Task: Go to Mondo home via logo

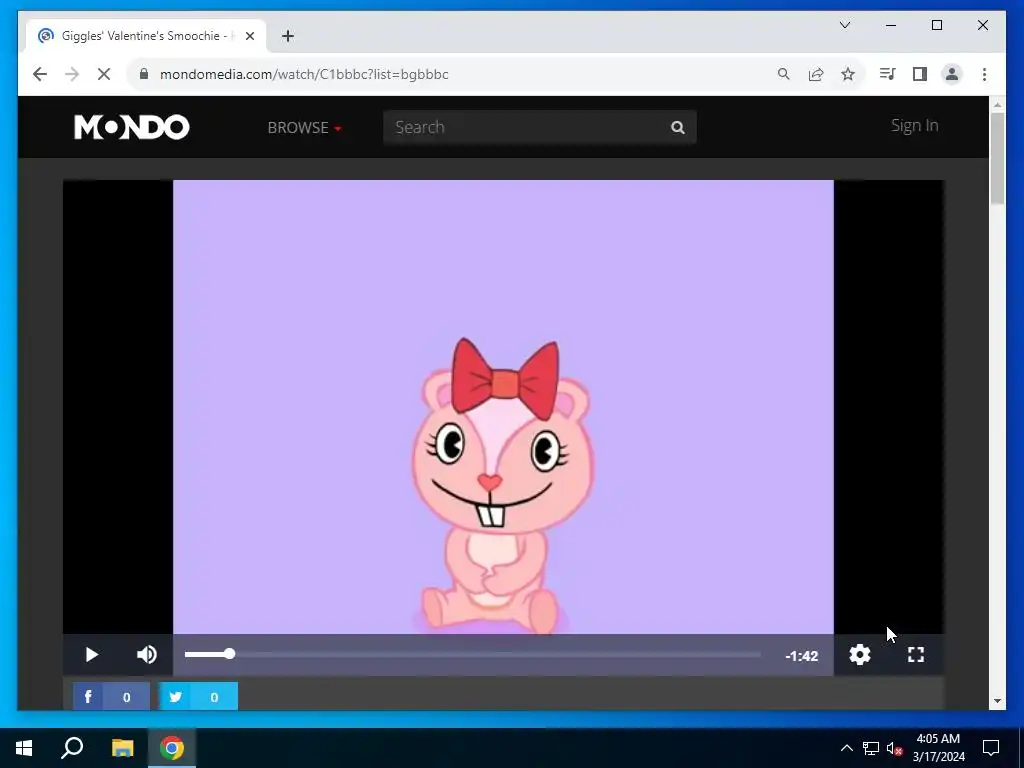Action: tap(131, 127)
